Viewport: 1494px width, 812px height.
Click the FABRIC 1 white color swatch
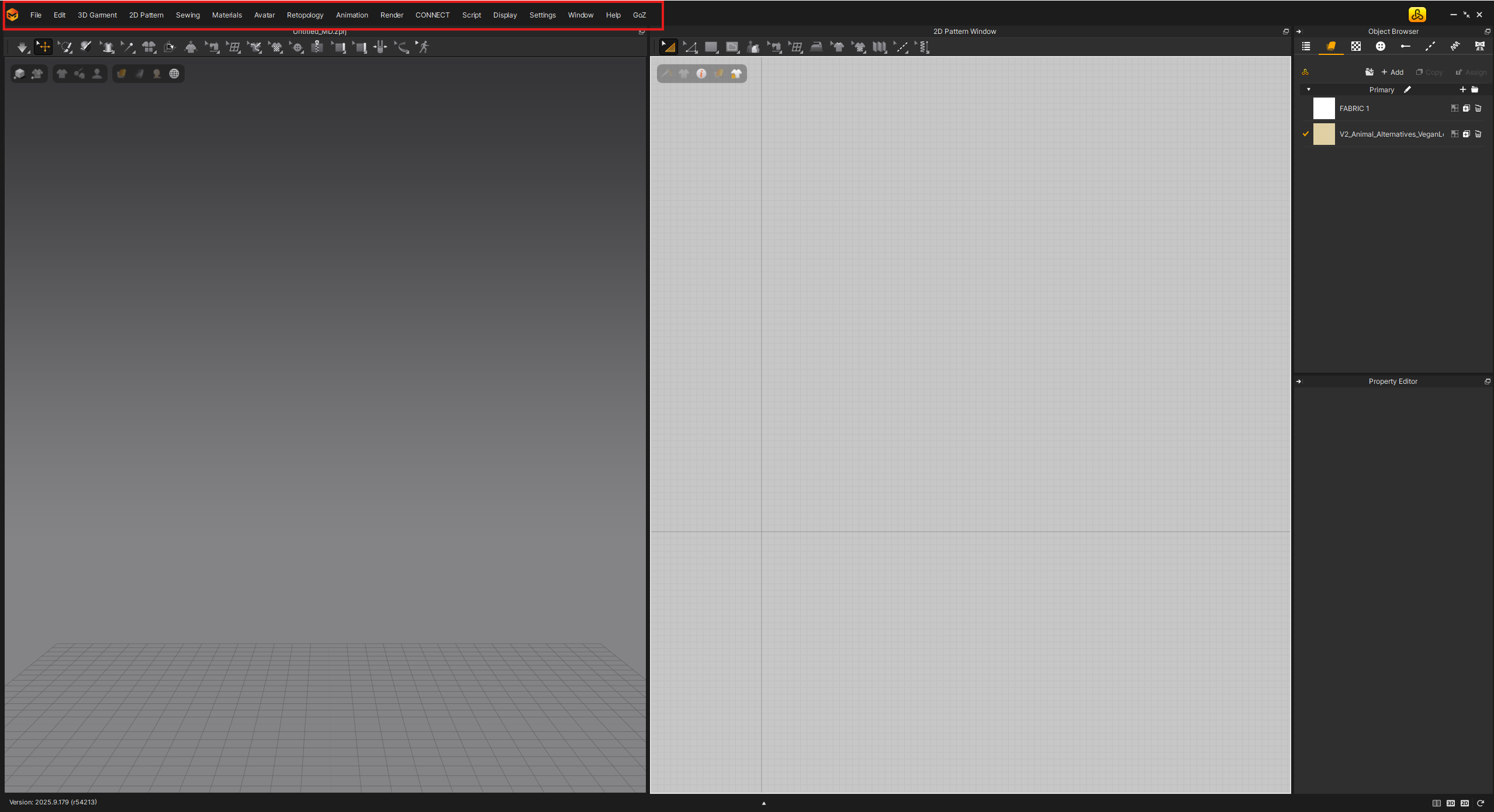coord(1324,108)
